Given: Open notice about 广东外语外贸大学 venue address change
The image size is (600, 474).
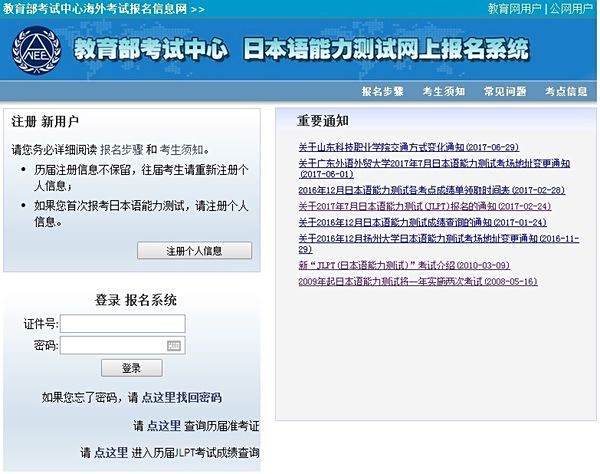Looking at the screenshot, I should click(x=434, y=169).
